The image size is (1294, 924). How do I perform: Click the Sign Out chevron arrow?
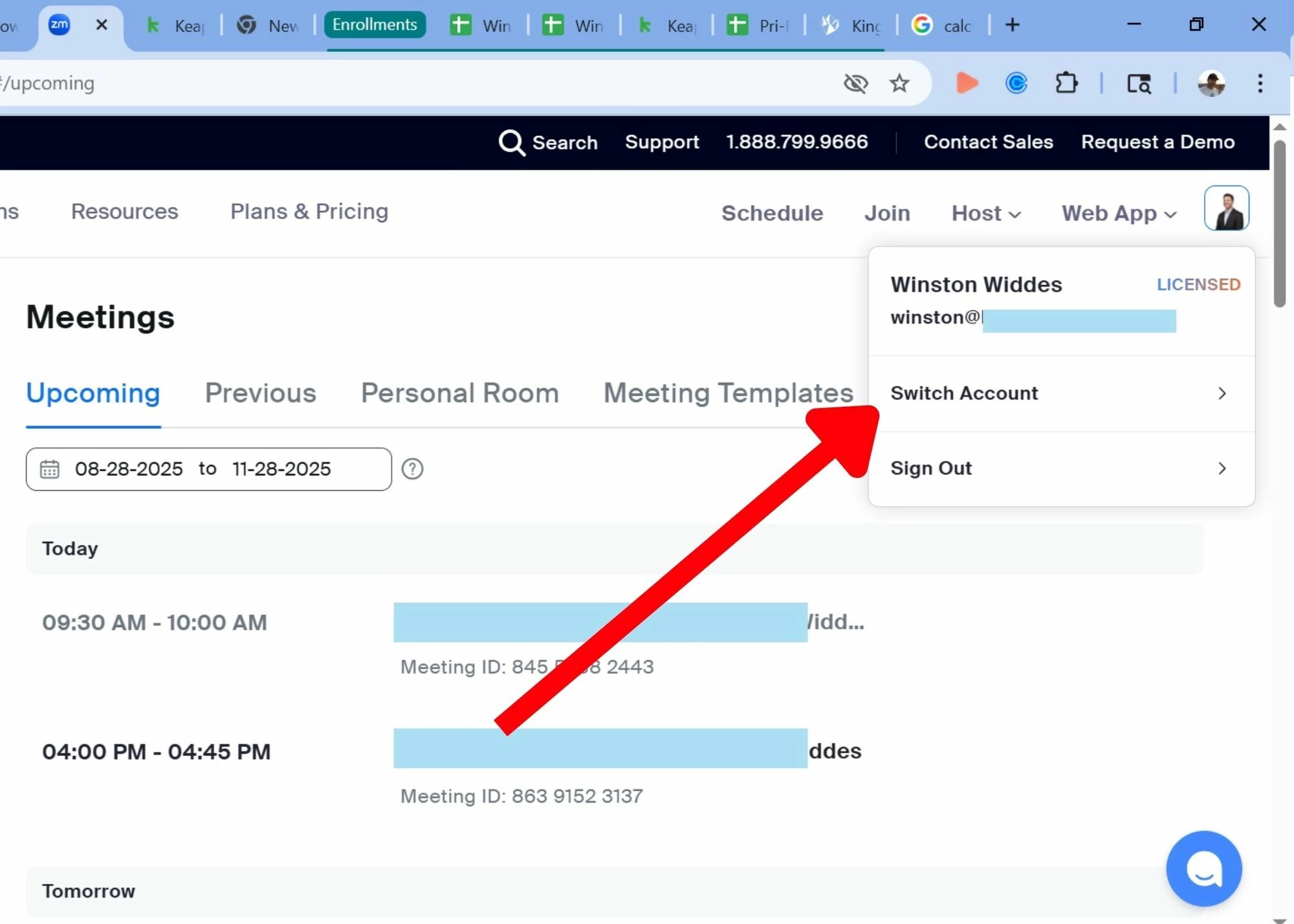pyautogui.click(x=1222, y=468)
